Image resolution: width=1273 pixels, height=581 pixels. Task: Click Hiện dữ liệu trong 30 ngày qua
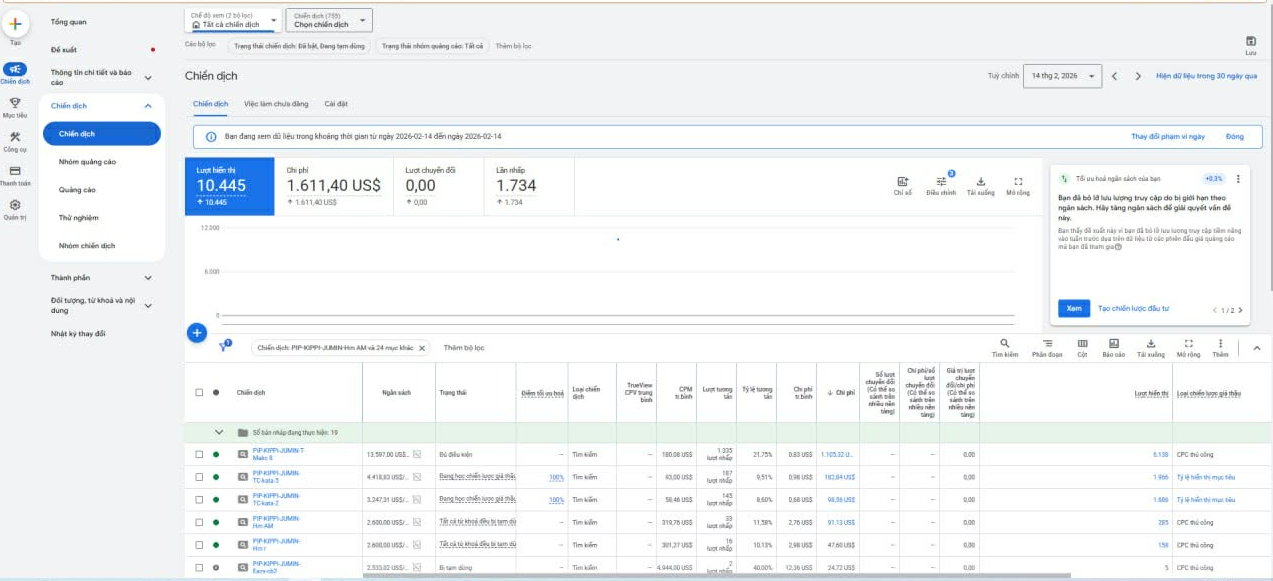pos(1207,76)
